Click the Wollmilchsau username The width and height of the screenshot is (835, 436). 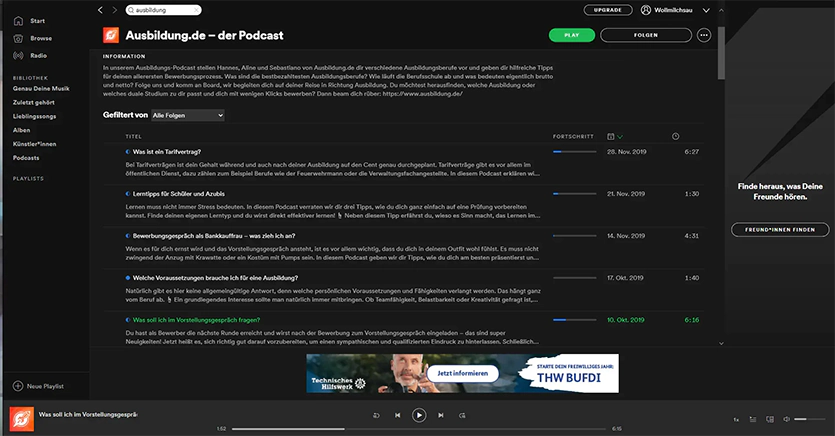click(x=673, y=10)
